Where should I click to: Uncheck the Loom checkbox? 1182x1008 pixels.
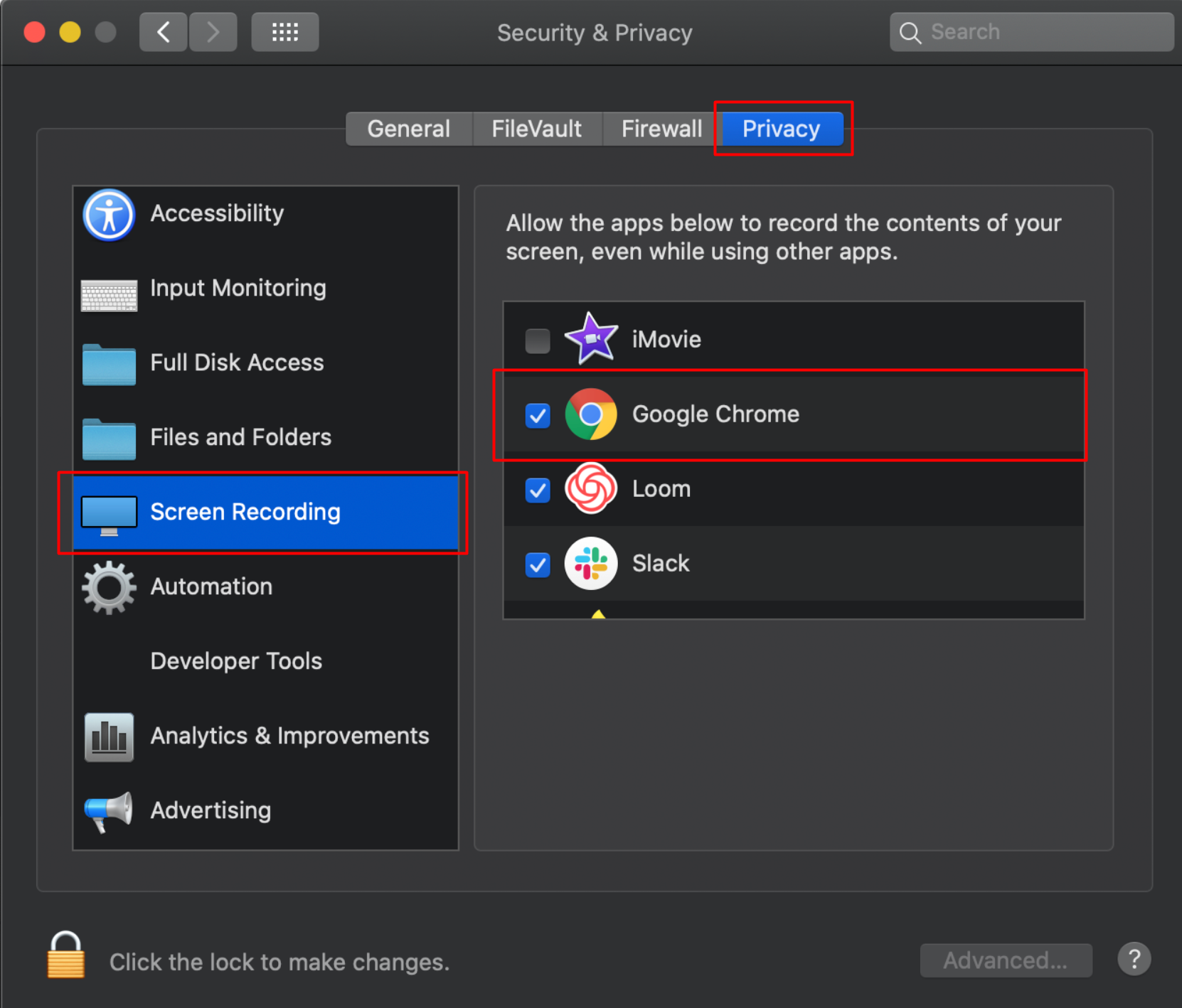pos(538,490)
